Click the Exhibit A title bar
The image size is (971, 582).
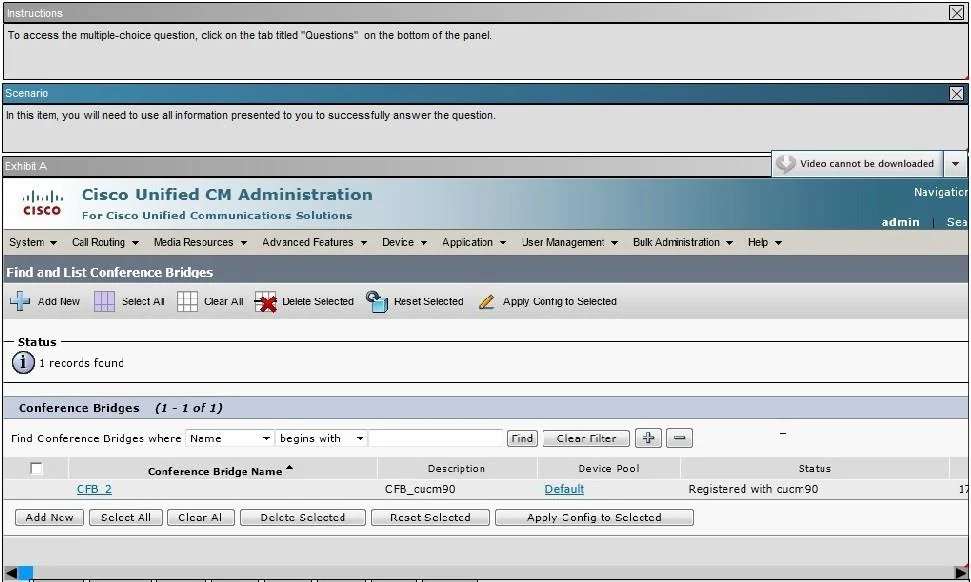coord(387,166)
